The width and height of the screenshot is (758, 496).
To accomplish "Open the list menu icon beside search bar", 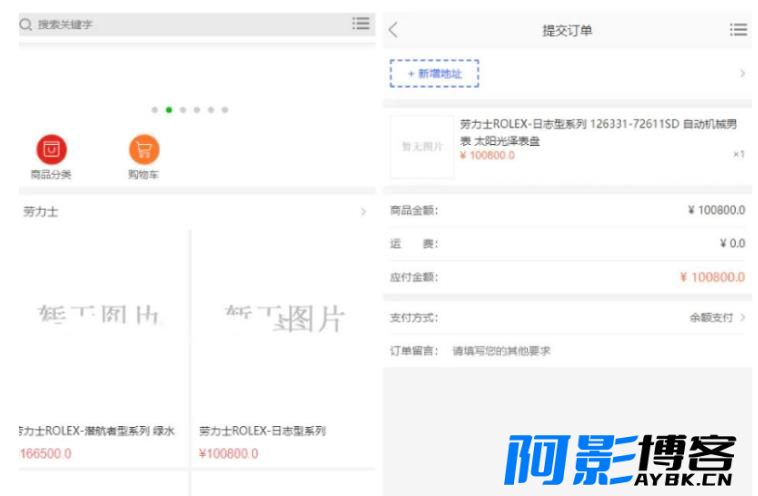I will click(x=361, y=23).
